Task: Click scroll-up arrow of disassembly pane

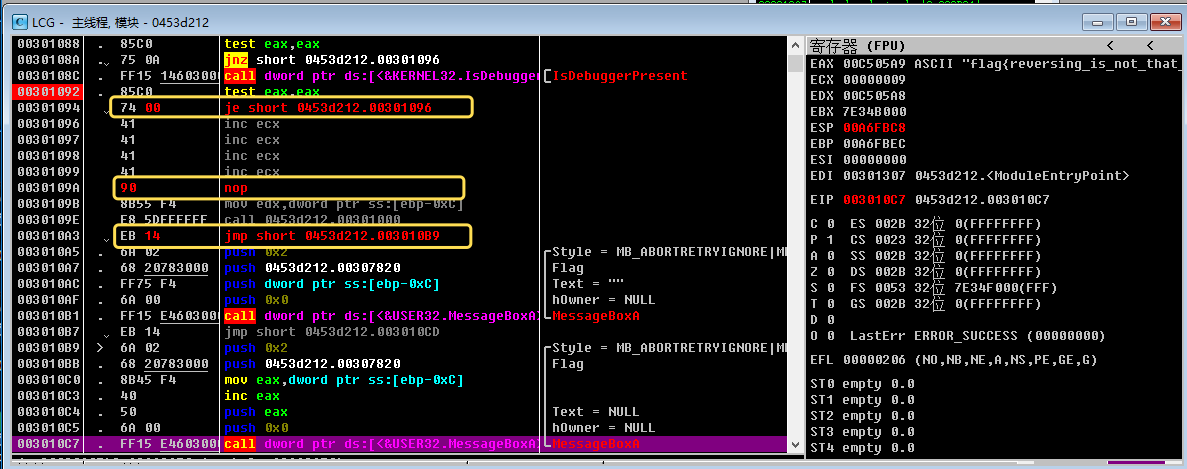Action: point(797,45)
